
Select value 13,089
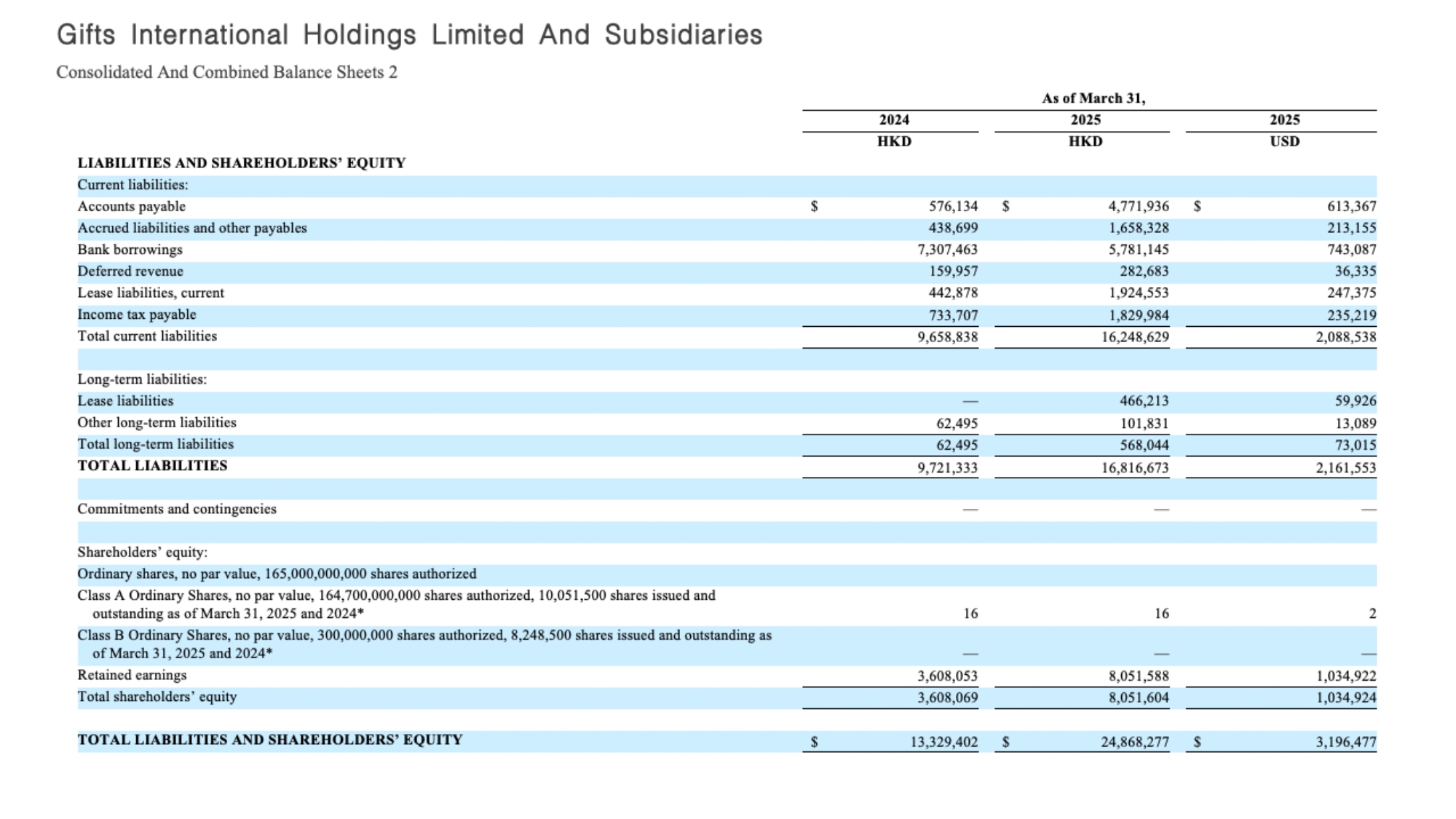(1356, 424)
